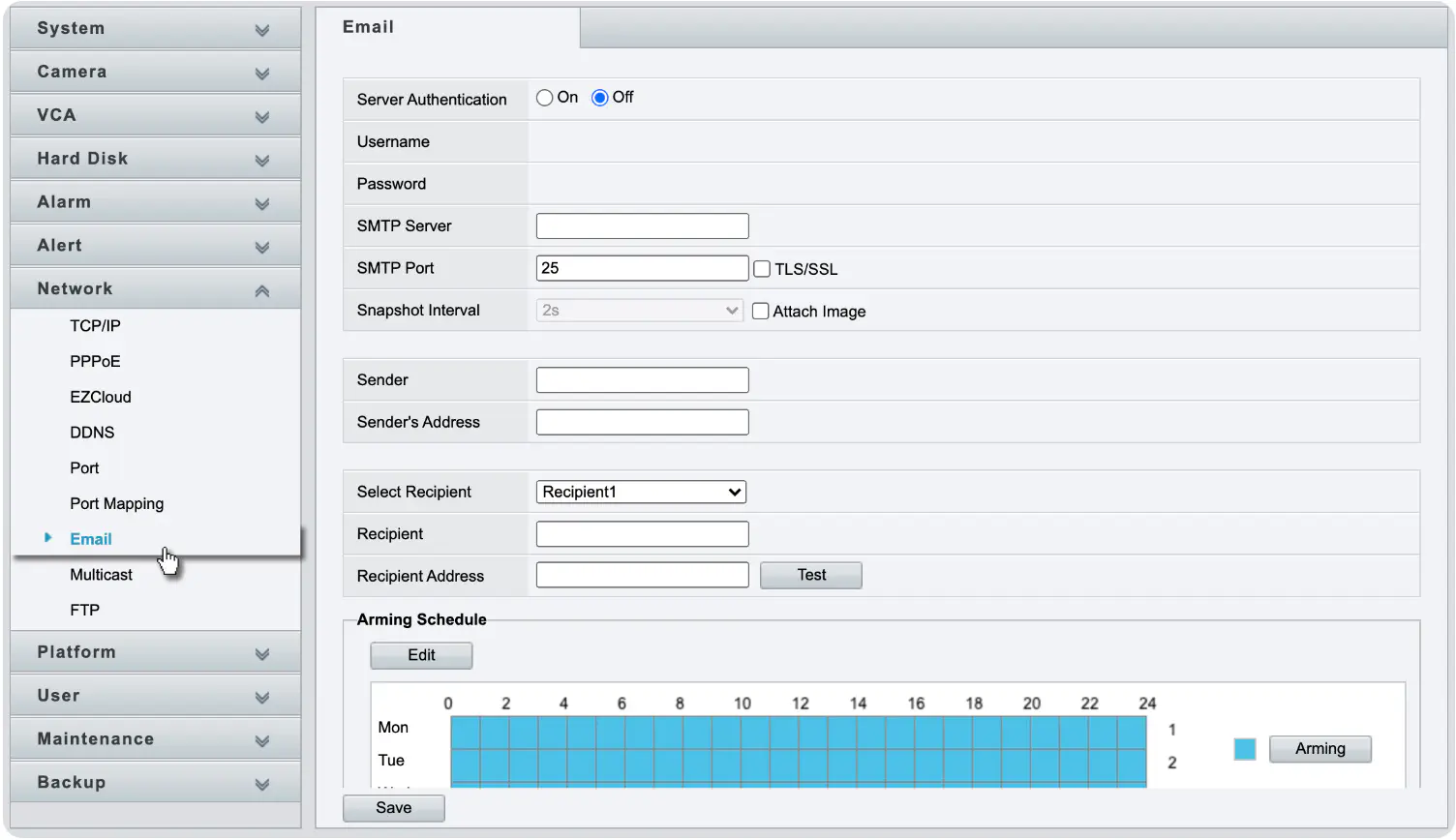The height and width of the screenshot is (840, 1456).
Task: Open DDNS settings page
Action: 92,433
